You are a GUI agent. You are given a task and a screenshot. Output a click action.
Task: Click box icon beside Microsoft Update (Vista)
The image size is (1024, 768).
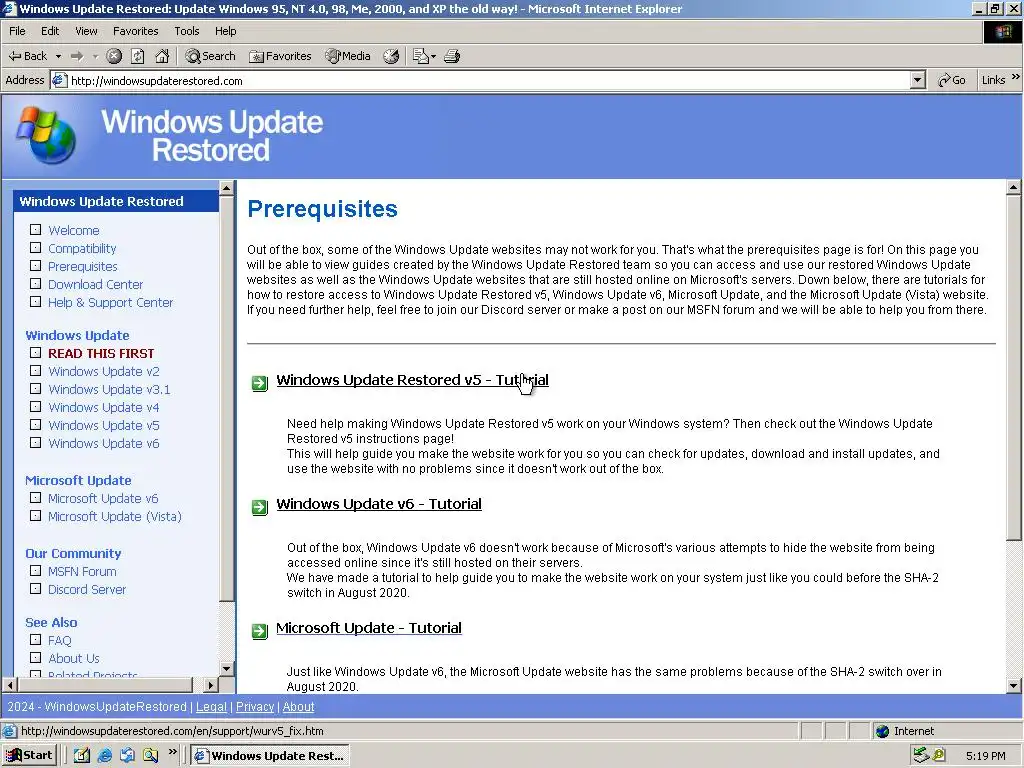tap(35, 515)
